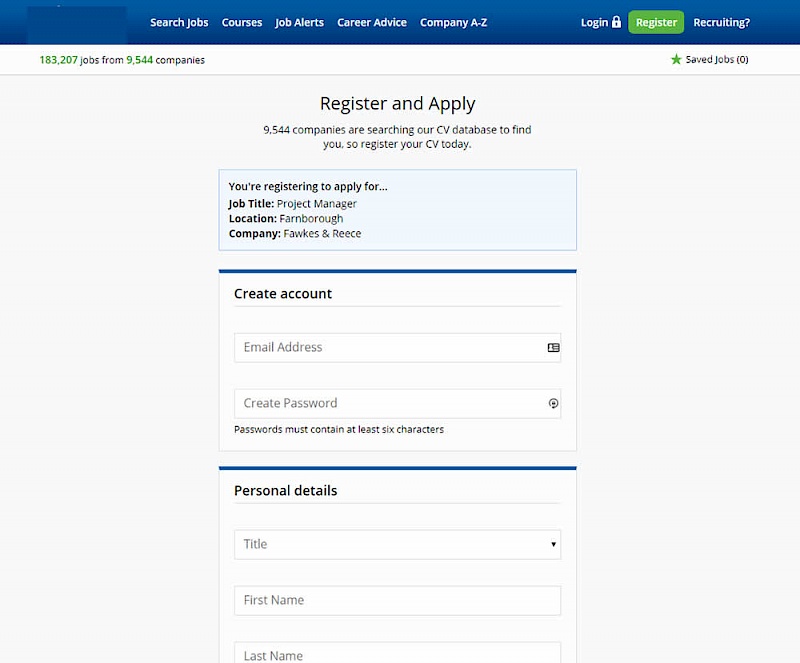Click the site logo in the header
The width and height of the screenshot is (800, 663).
click(77, 23)
